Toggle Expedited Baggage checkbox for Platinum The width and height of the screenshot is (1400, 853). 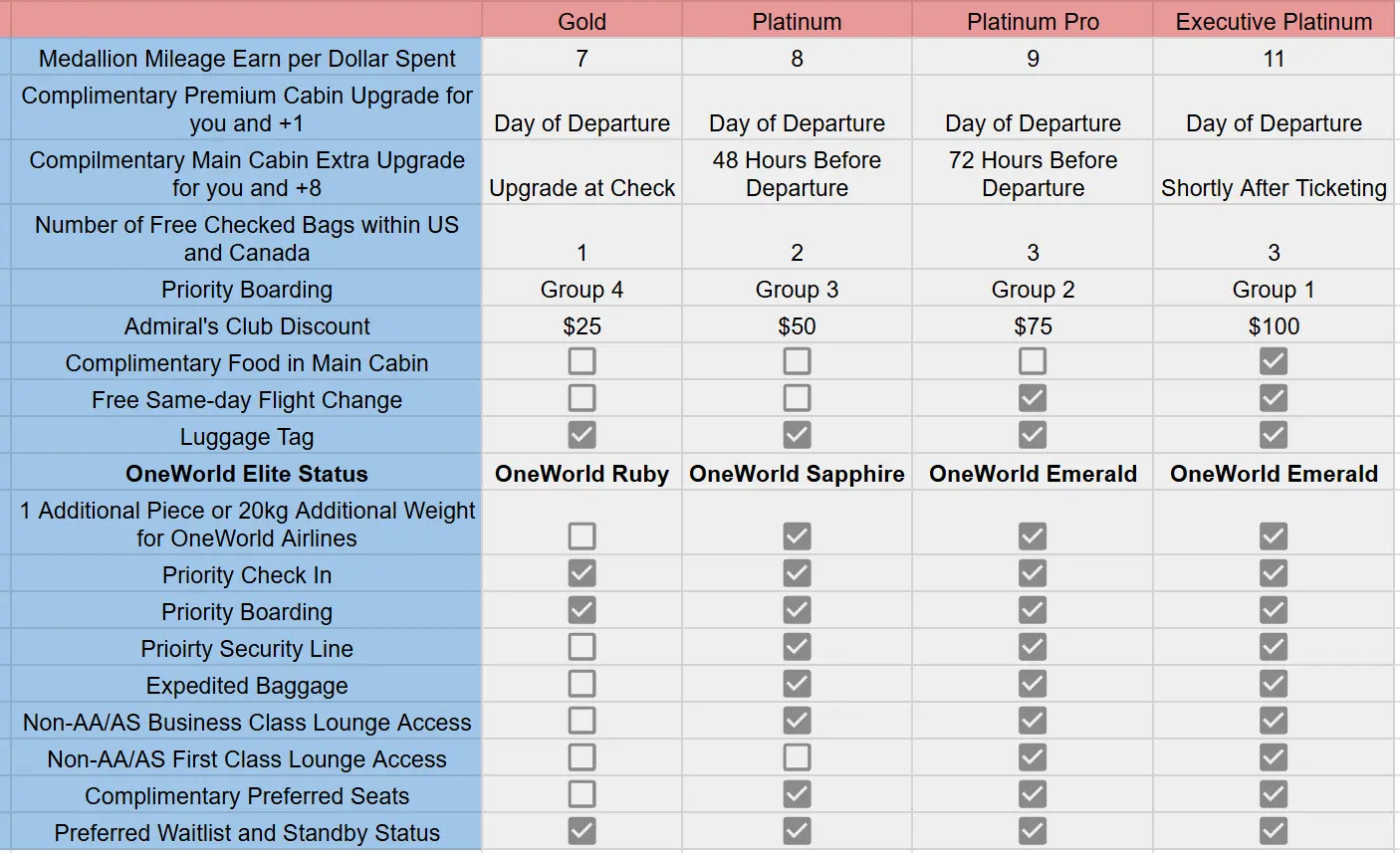pyautogui.click(x=797, y=684)
